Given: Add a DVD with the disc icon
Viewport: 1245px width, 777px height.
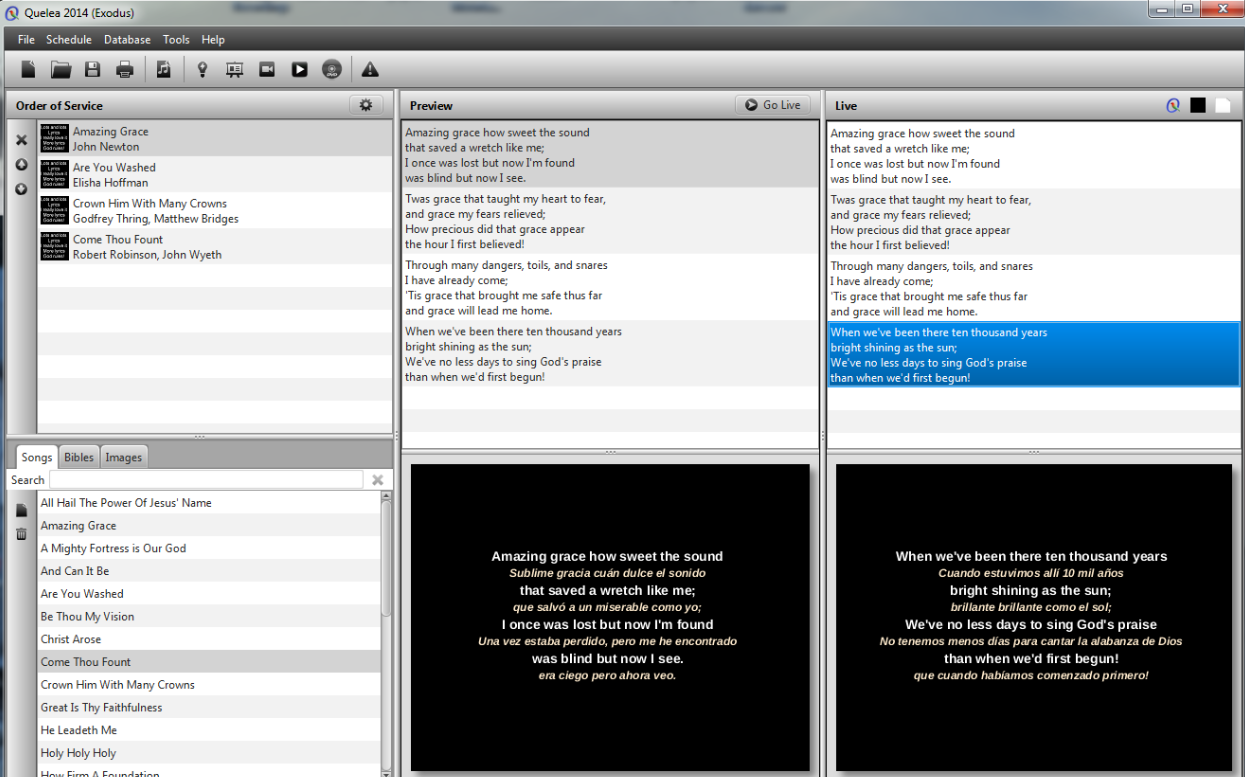Looking at the screenshot, I should click(332, 69).
